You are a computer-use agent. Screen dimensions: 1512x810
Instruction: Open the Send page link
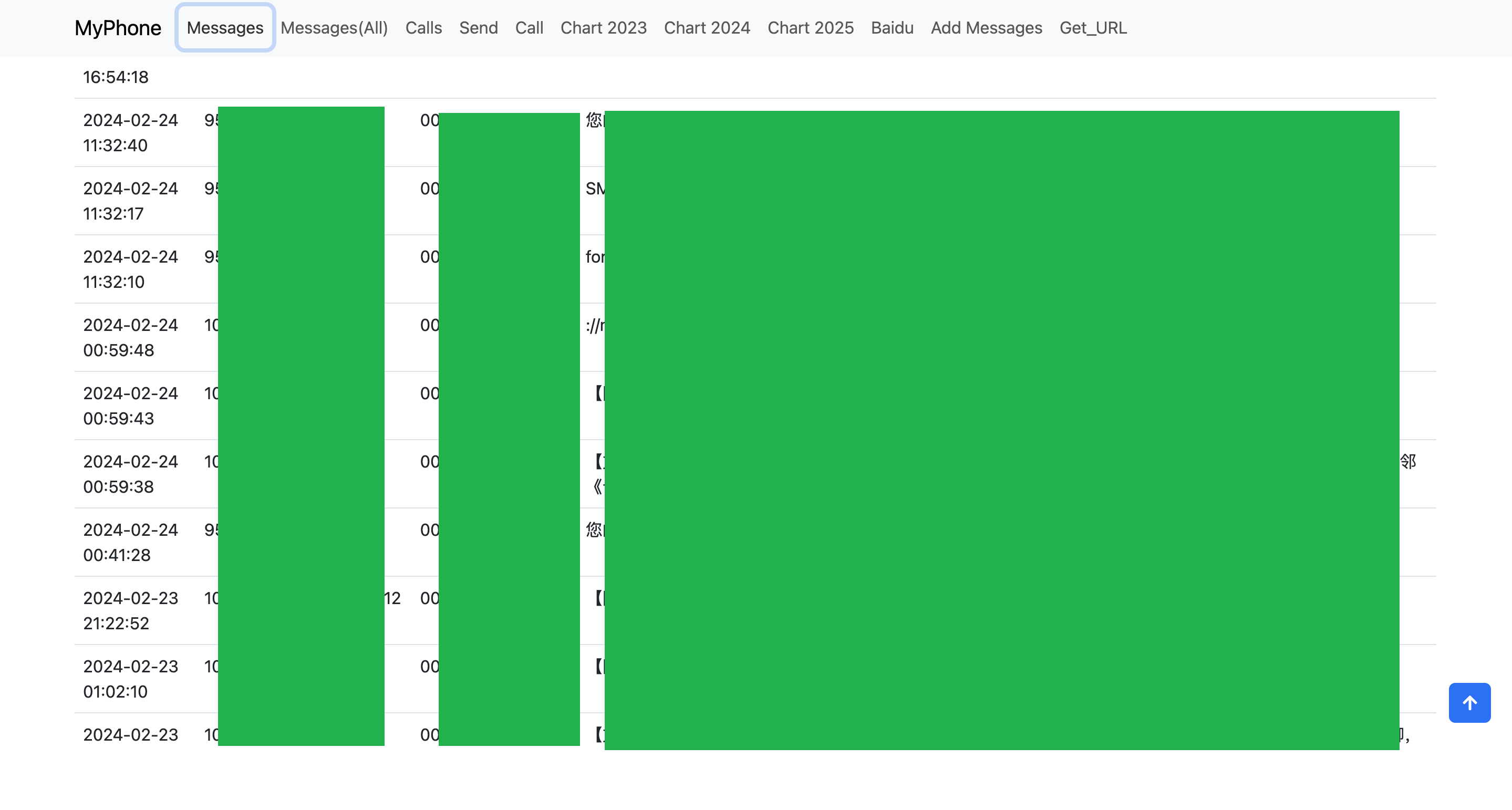click(478, 28)
